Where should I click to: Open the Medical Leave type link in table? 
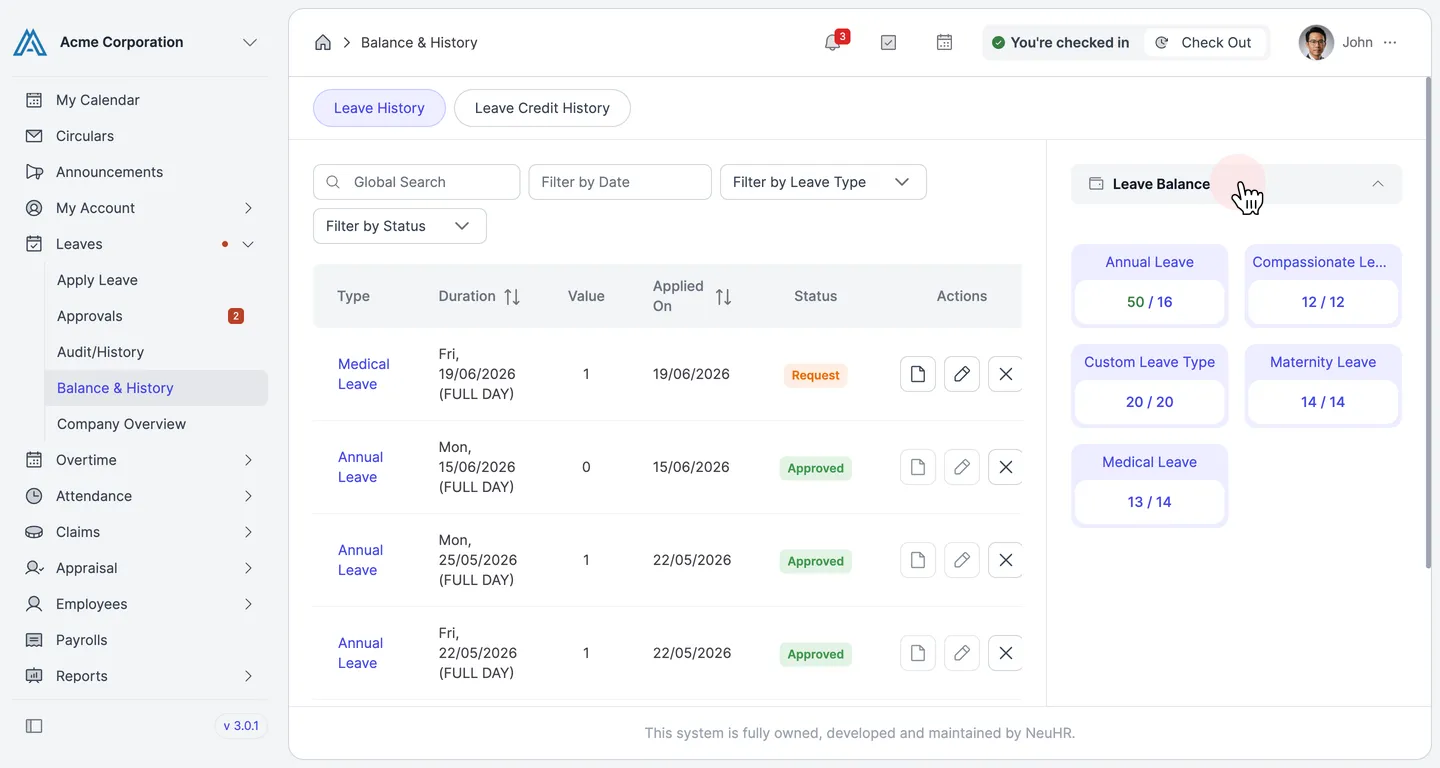click(363, 374)
